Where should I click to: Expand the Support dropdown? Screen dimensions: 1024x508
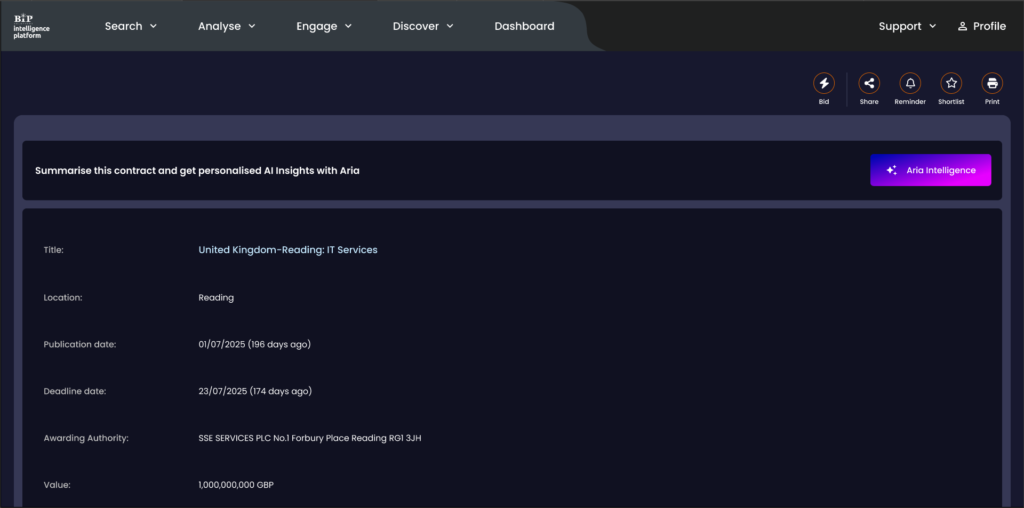point(907,26)
